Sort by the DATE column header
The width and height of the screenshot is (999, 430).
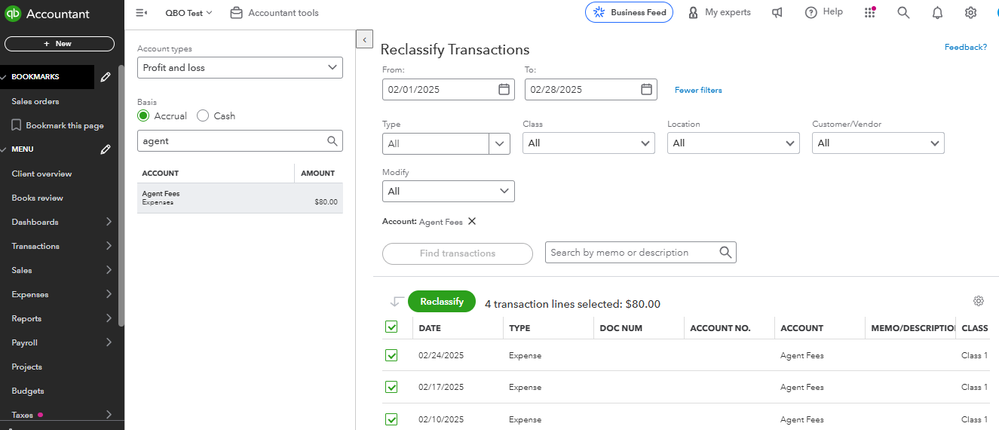pyautogui.click(x=429, y=328)
